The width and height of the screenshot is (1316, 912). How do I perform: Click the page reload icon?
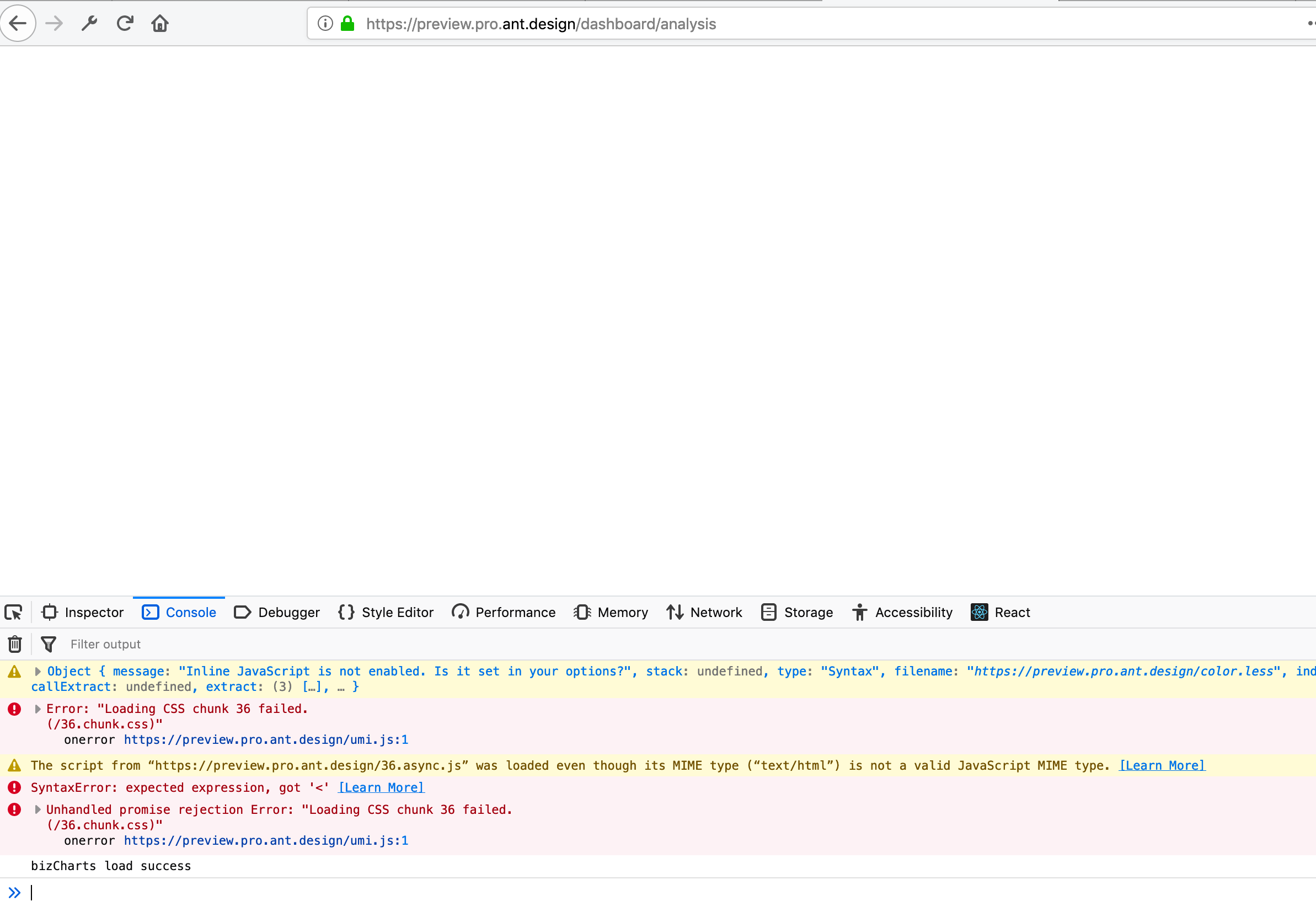point(125,23)
